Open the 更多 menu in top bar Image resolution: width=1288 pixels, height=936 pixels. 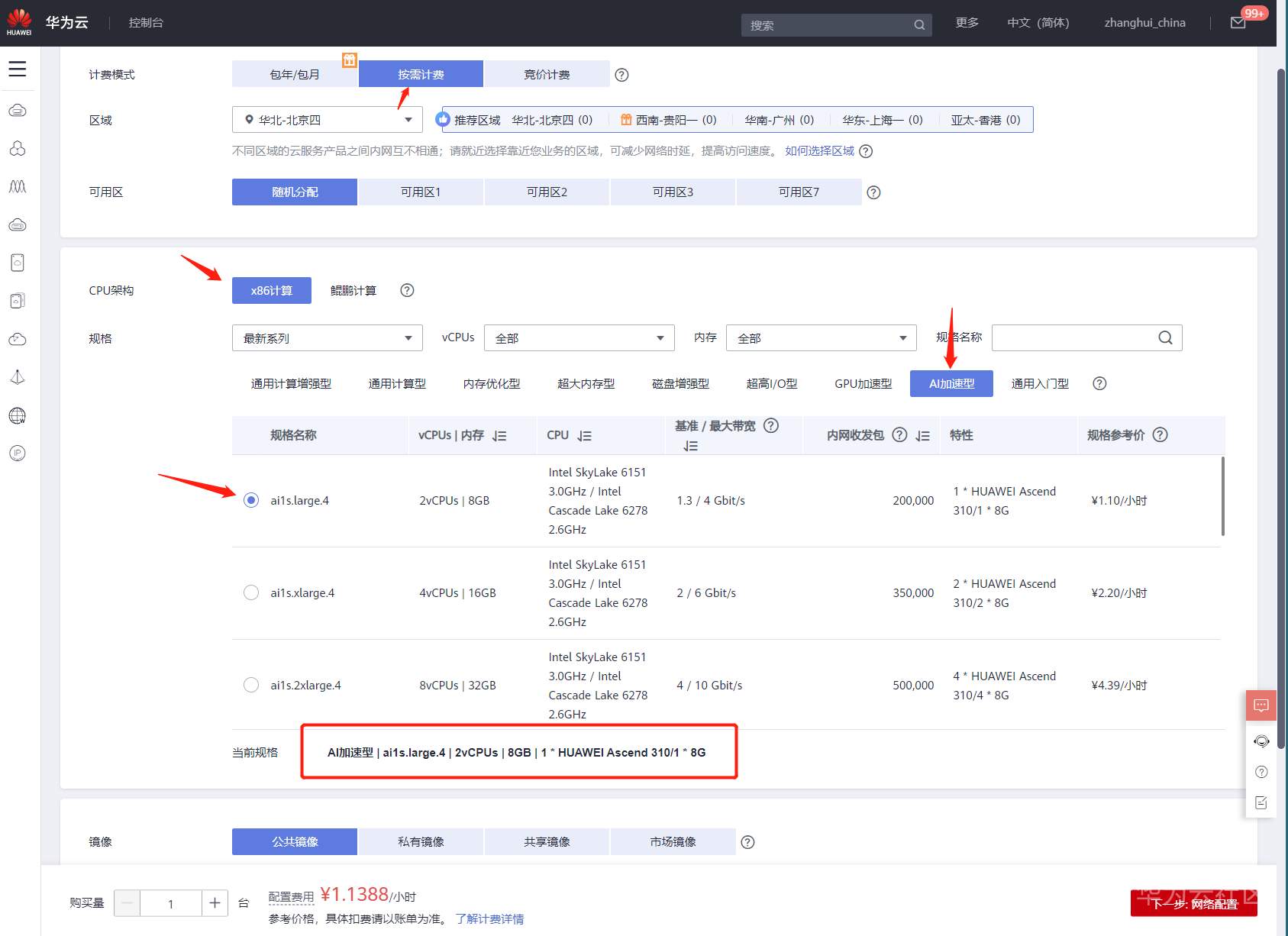click(967, 23)
